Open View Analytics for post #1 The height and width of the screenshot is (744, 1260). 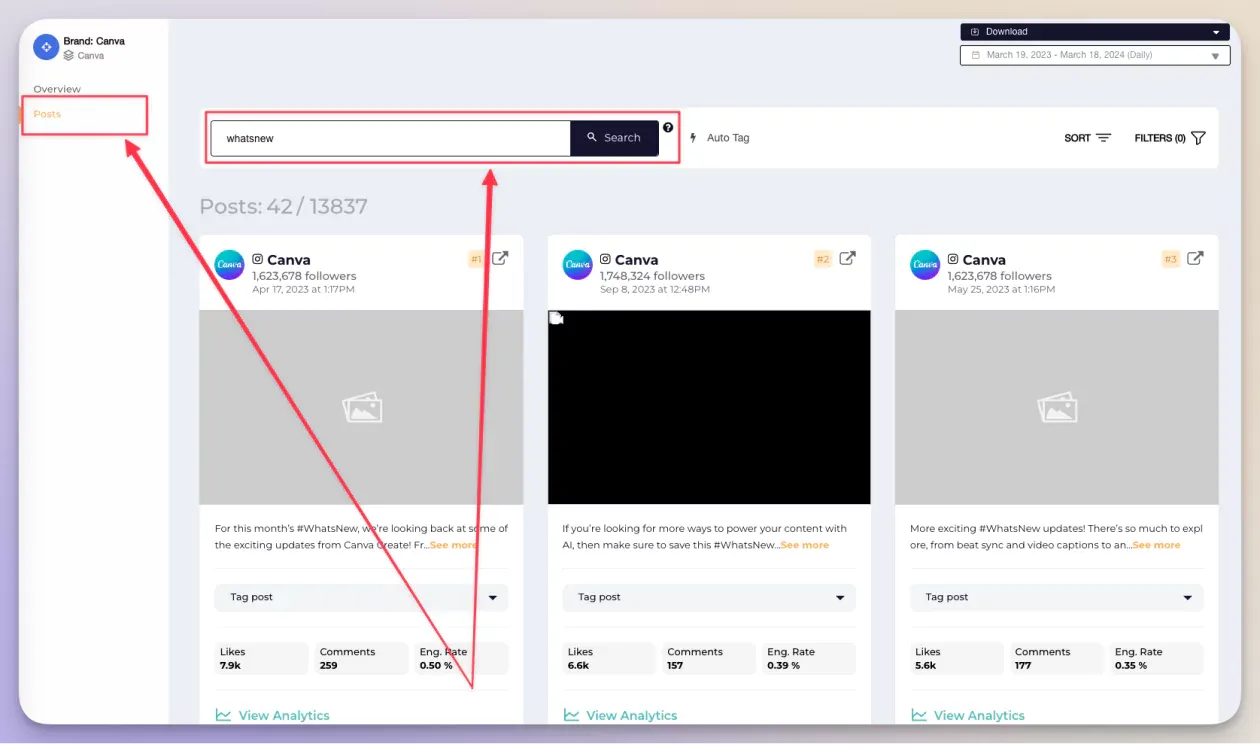[272, 715]
